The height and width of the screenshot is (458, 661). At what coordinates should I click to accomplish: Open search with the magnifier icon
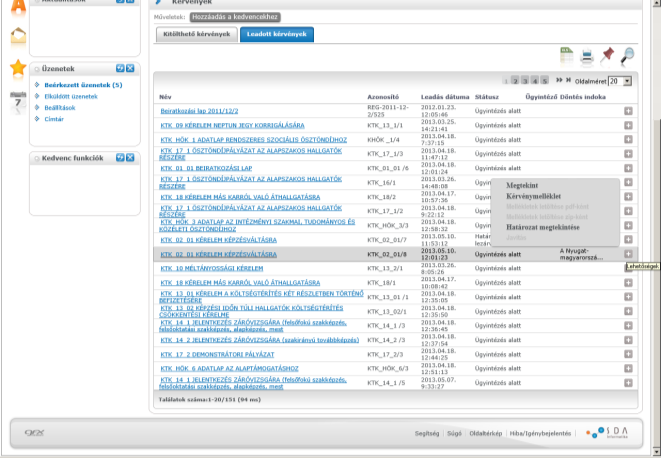coord(627,56)
